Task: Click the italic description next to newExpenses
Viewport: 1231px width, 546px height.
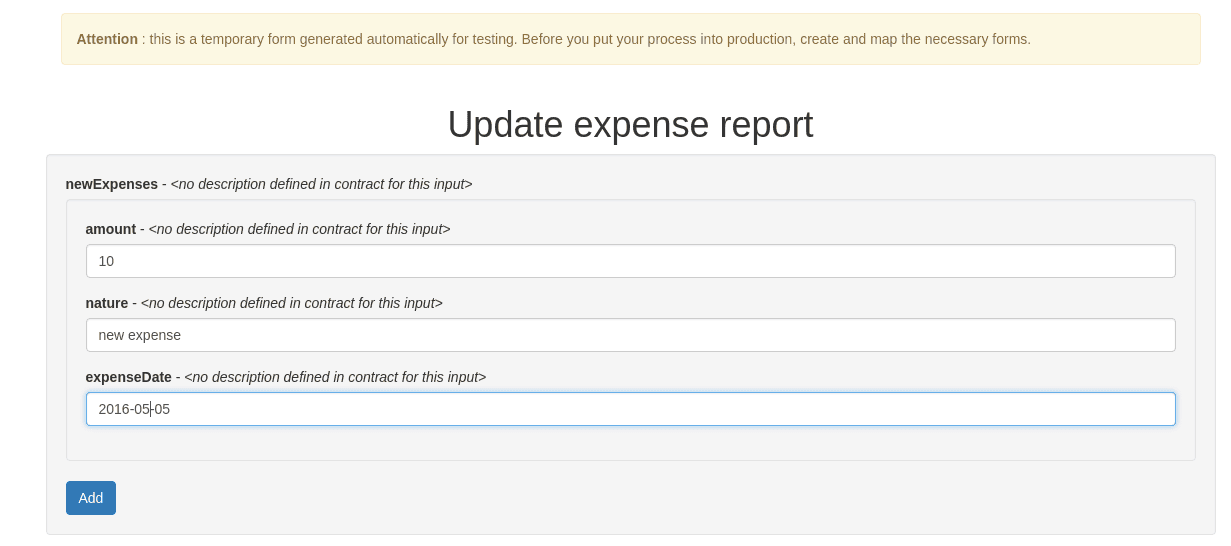Action: (x=321, y=184)
